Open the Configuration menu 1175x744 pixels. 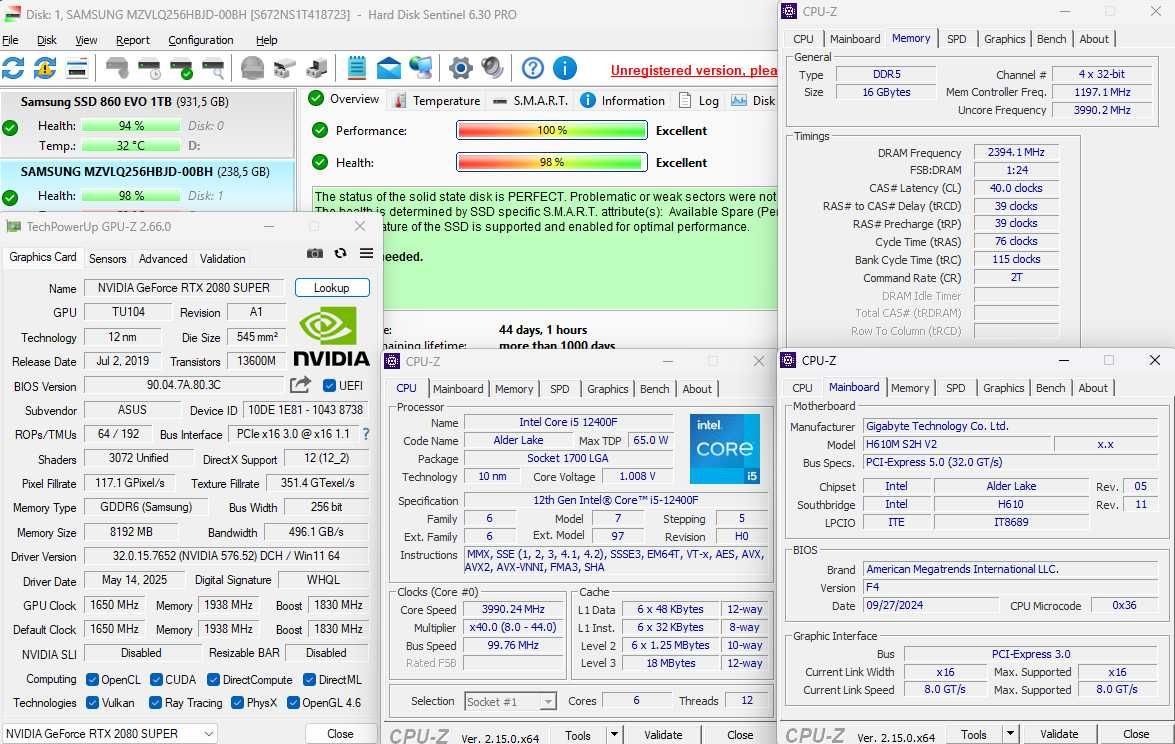tap(200, 40)
